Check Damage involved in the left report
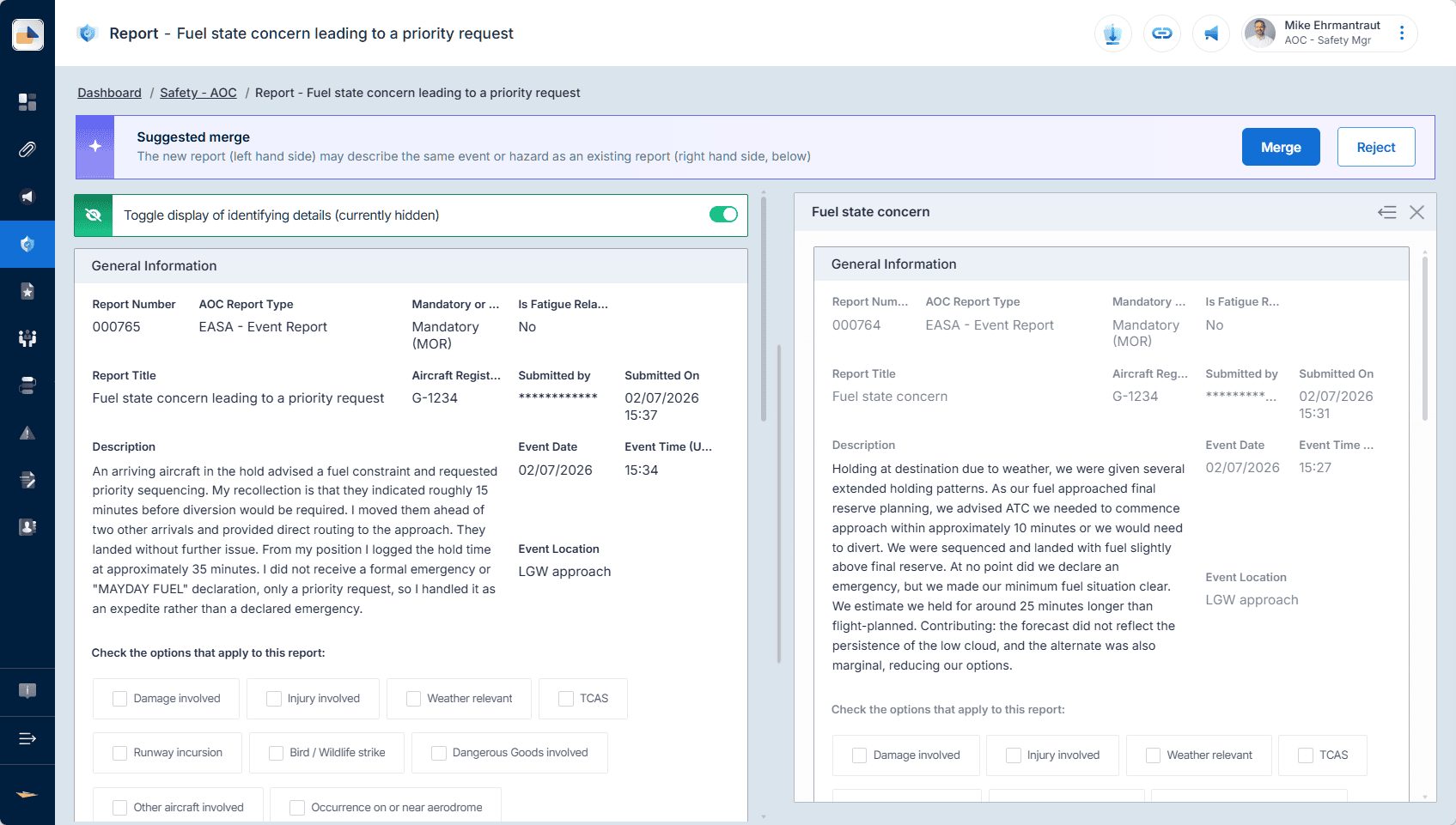The height and width of the screenshot is (825, 1456). 120,699
